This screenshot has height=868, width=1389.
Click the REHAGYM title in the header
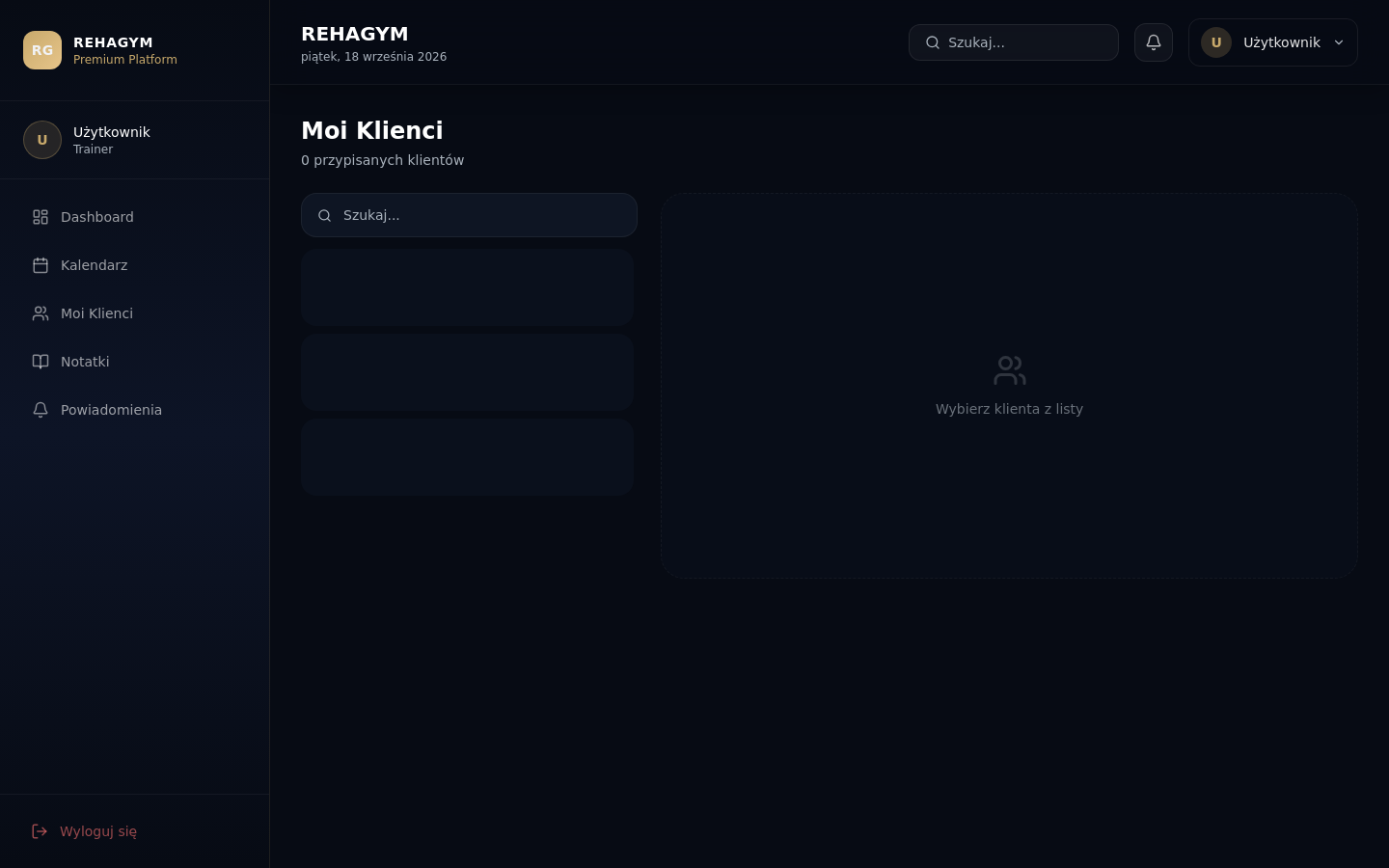pyautogui.click(x=355, y=34)
